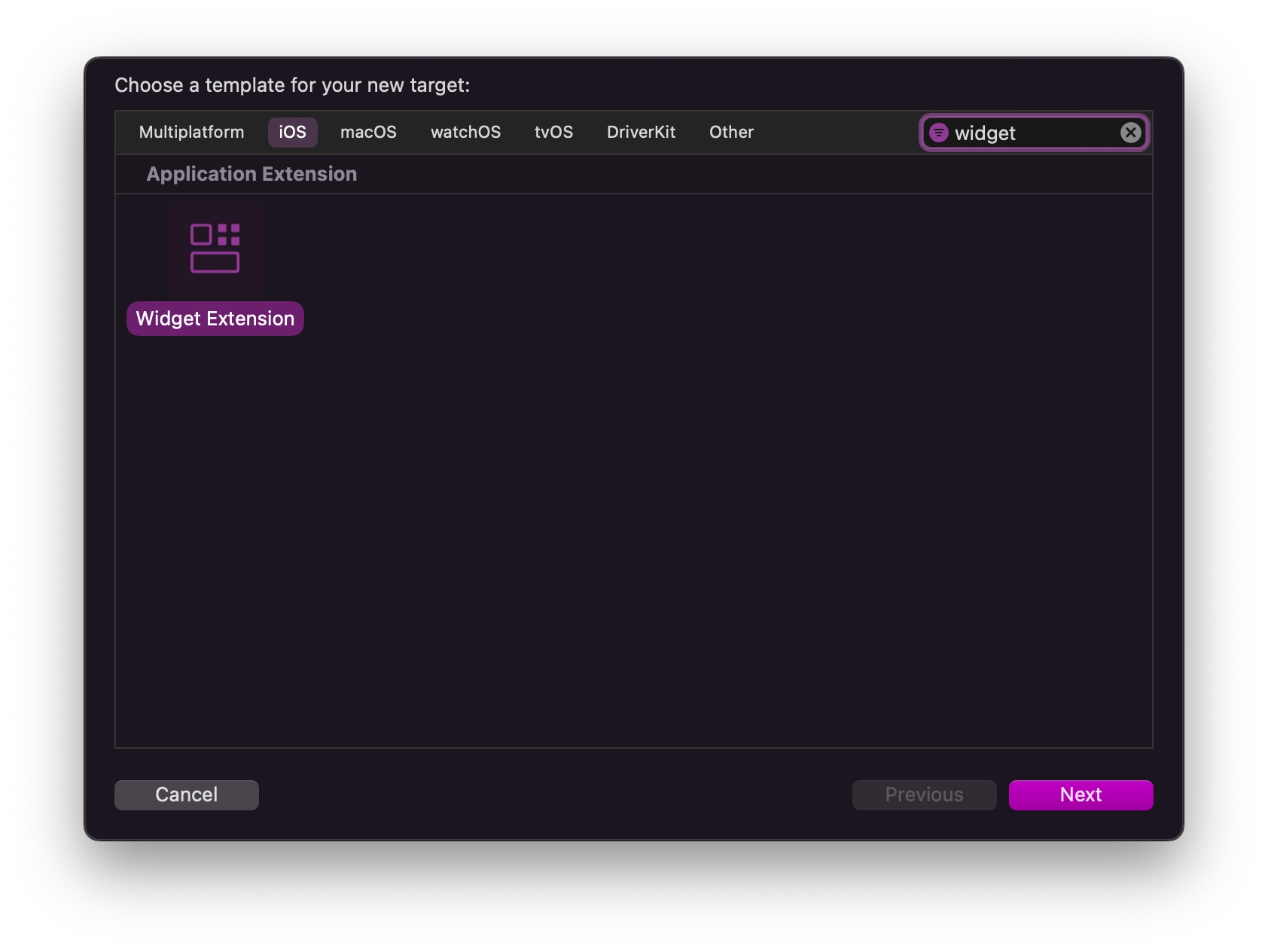Clear the widget search text
The width and height of the screenshot is (1268, 952).
point(1129,133)
